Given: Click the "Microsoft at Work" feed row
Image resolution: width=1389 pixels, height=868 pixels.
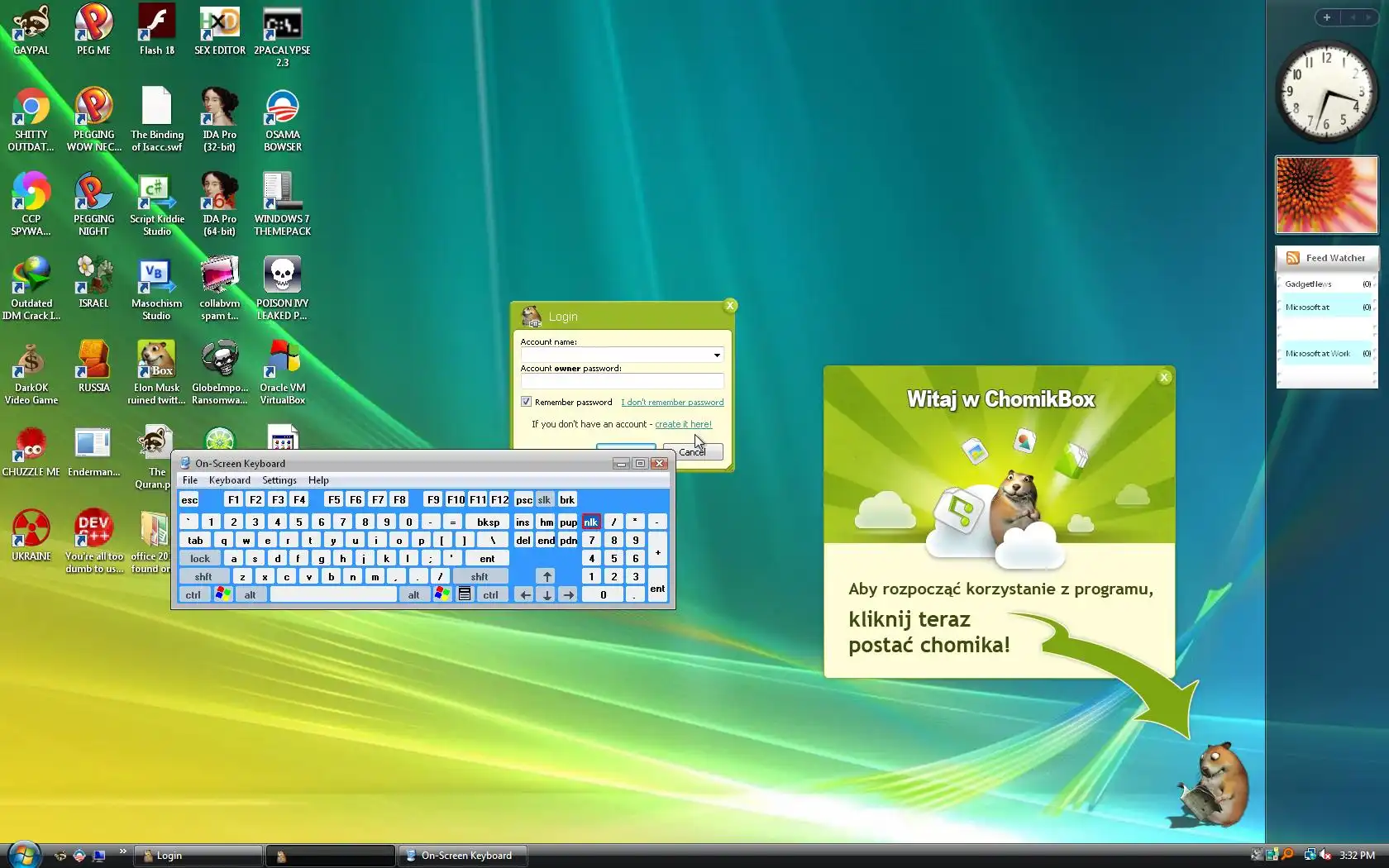Looking at the screenshot, I should pyautogui.click(x=1327, y=353).
